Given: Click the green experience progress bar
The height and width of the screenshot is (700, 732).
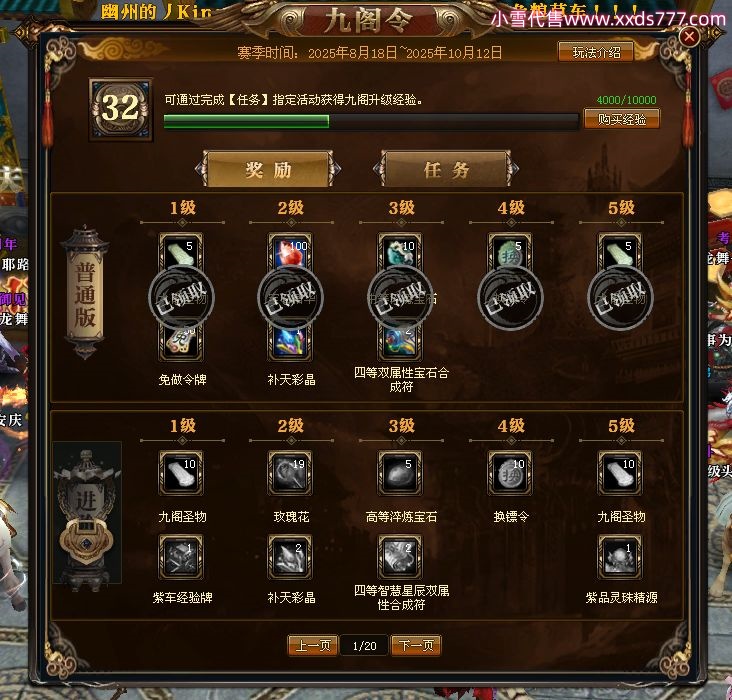Looking at the screenshot, I should [371, 121].
